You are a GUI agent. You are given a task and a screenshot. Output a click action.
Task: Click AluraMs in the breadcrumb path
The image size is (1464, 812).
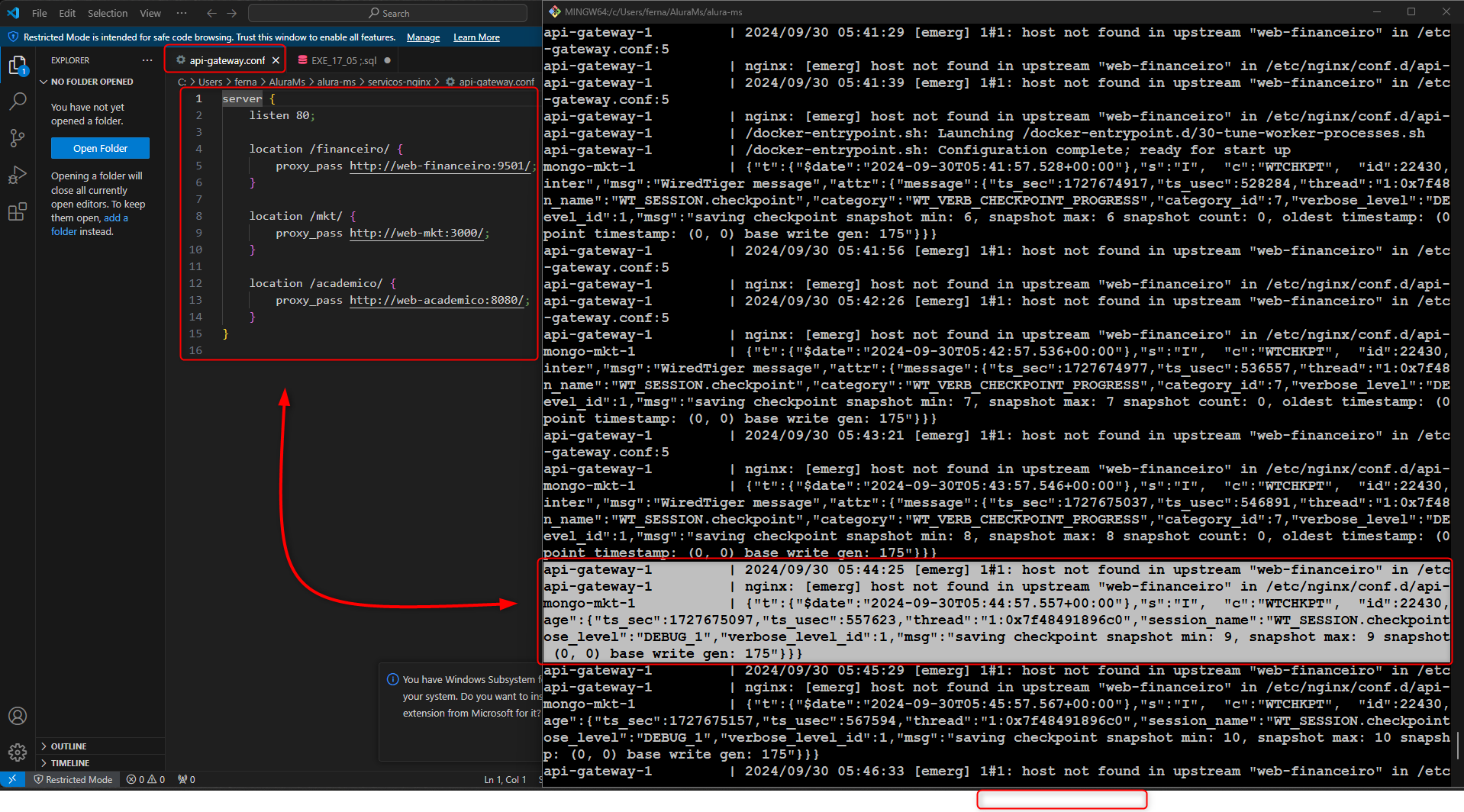(286, 82)
